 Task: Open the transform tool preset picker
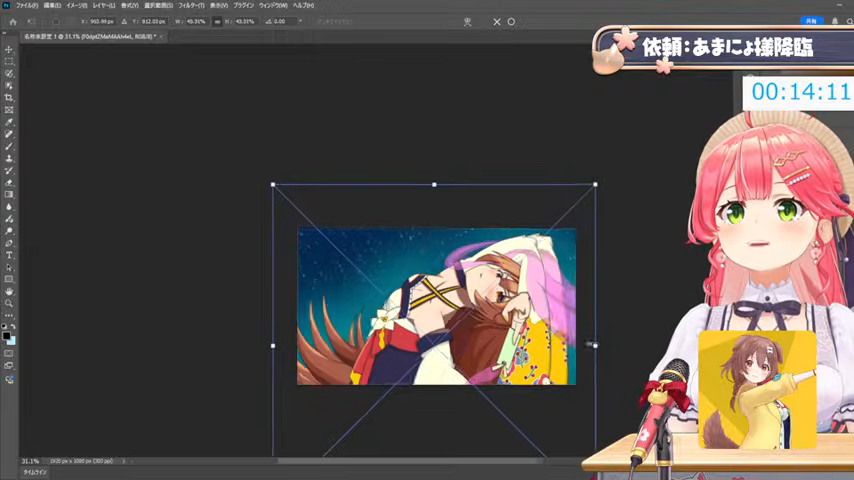[x=32, y=22]
